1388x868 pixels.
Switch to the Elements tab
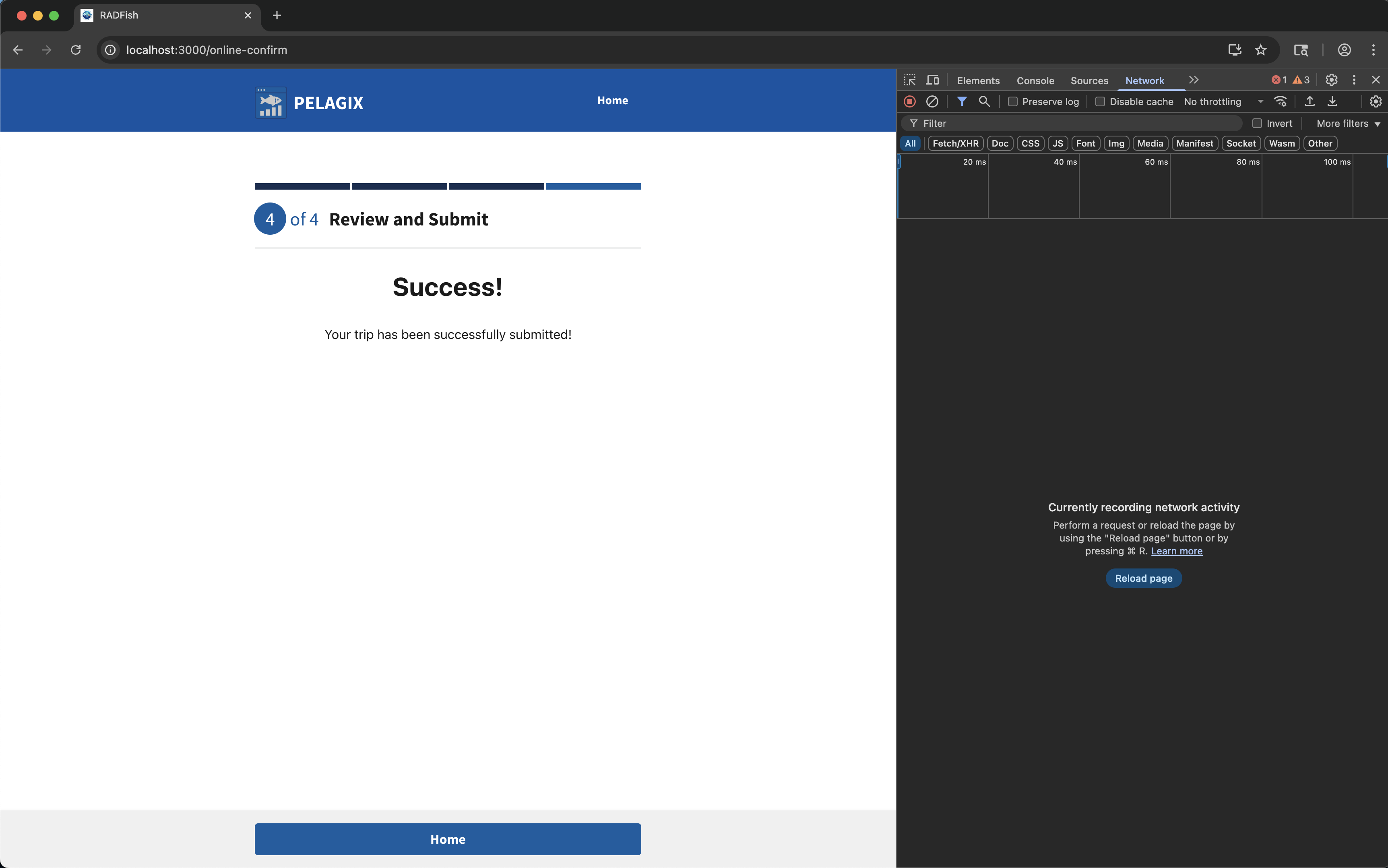tap(978, 81)
